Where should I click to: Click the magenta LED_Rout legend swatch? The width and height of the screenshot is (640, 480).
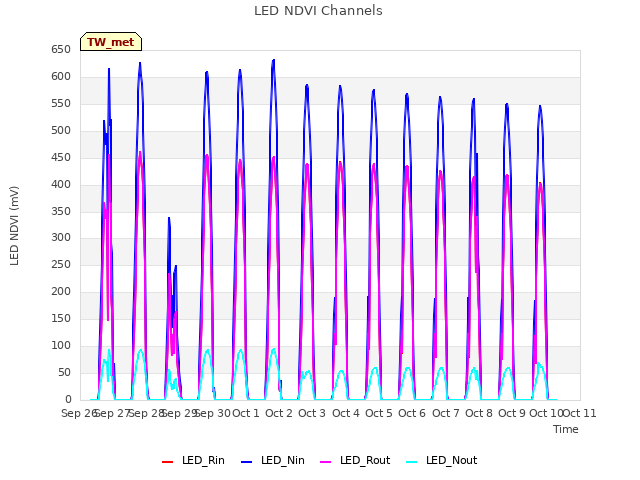326,462
